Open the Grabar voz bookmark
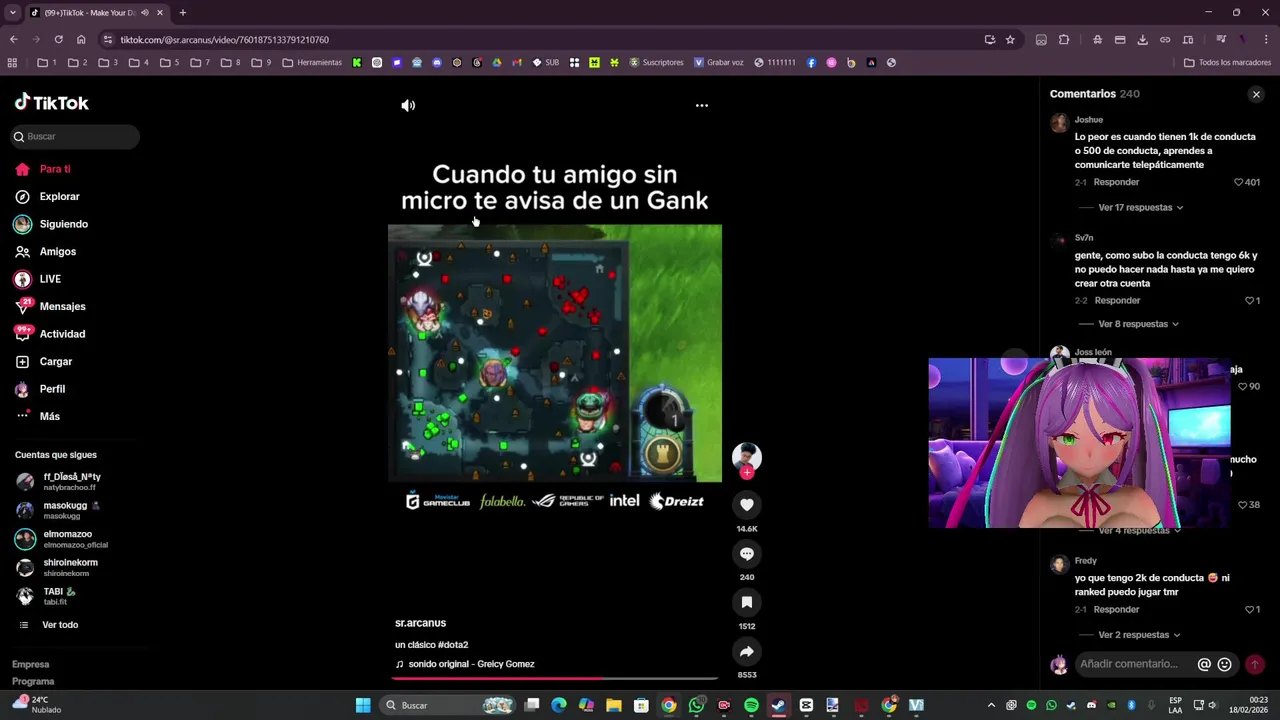 (718, 62)
